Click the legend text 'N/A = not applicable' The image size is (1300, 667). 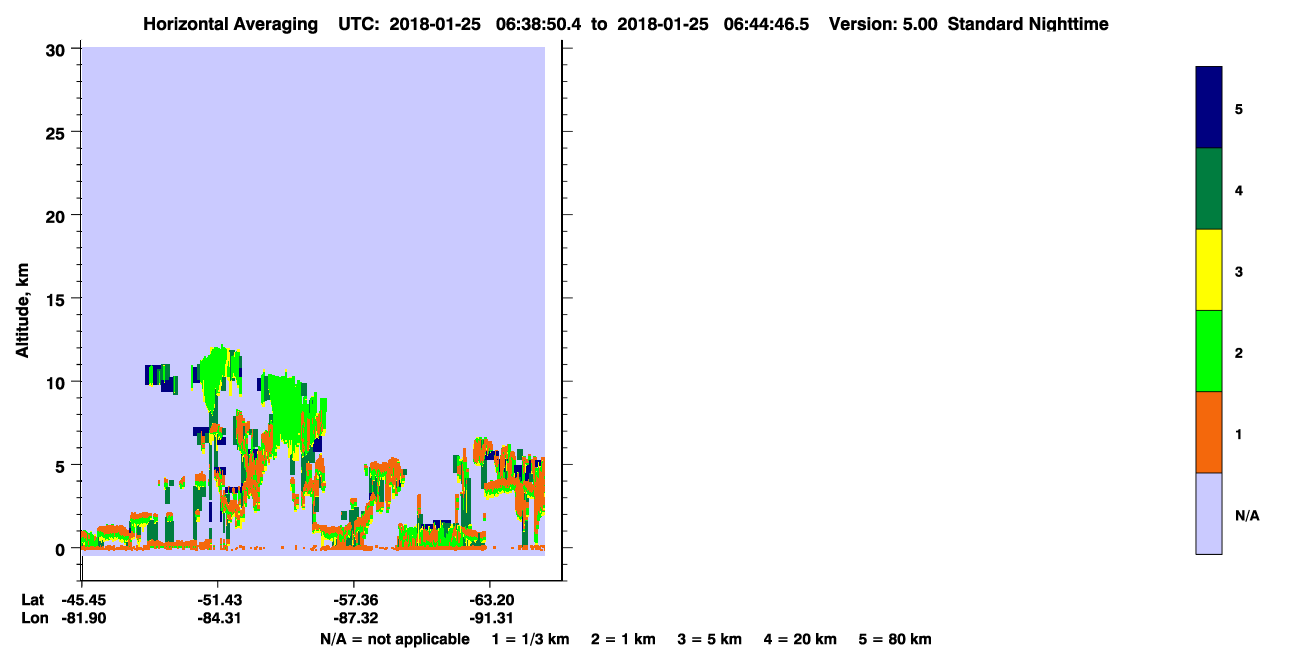pos(394,639)
